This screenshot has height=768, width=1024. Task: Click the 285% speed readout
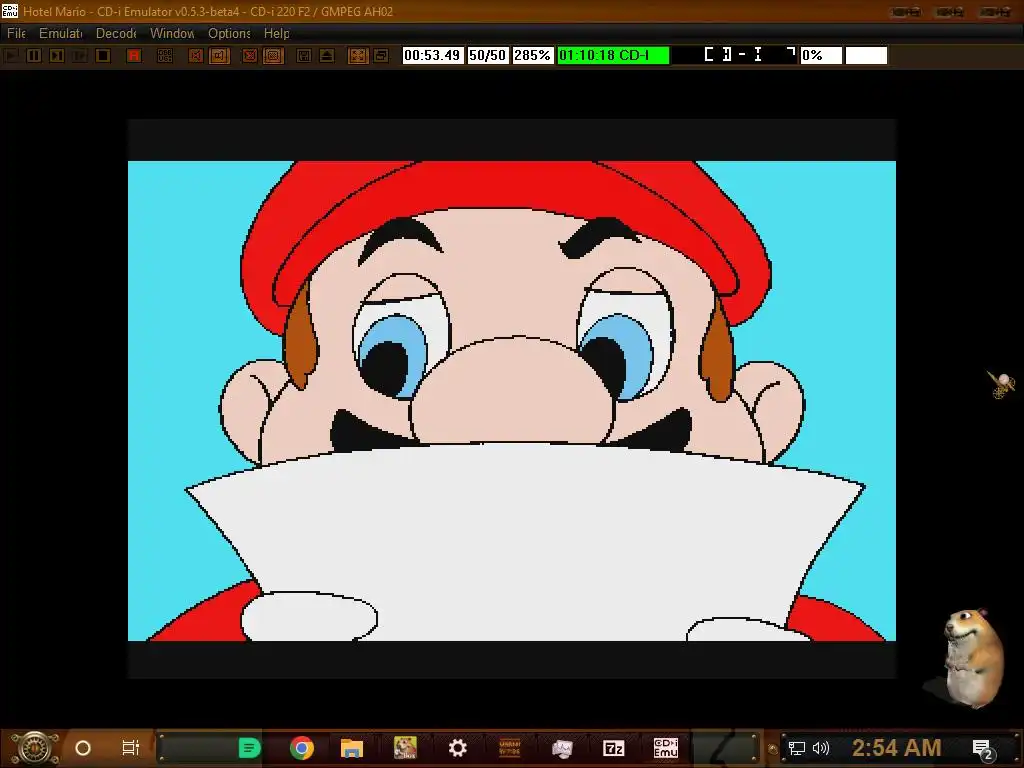tap(532, 56)
